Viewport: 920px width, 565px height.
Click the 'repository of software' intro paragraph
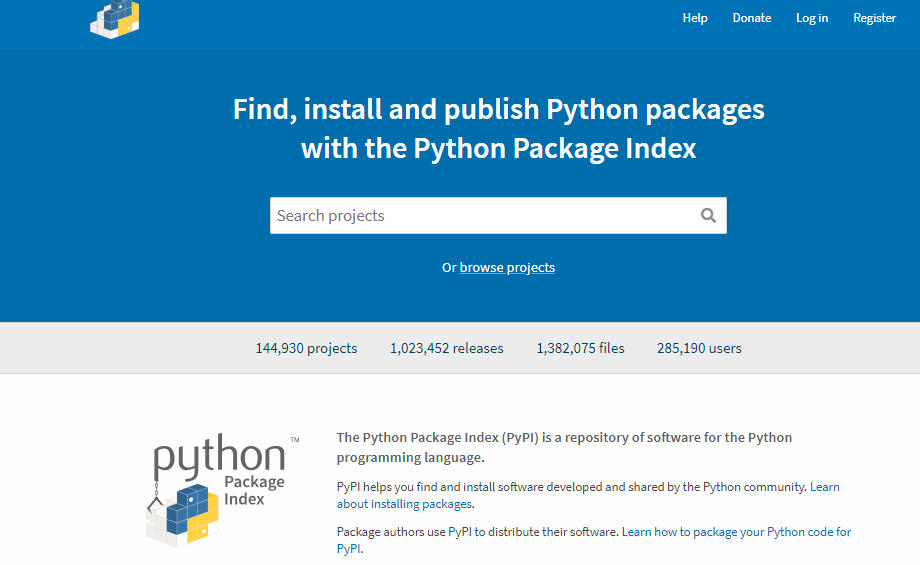point(564,447)
